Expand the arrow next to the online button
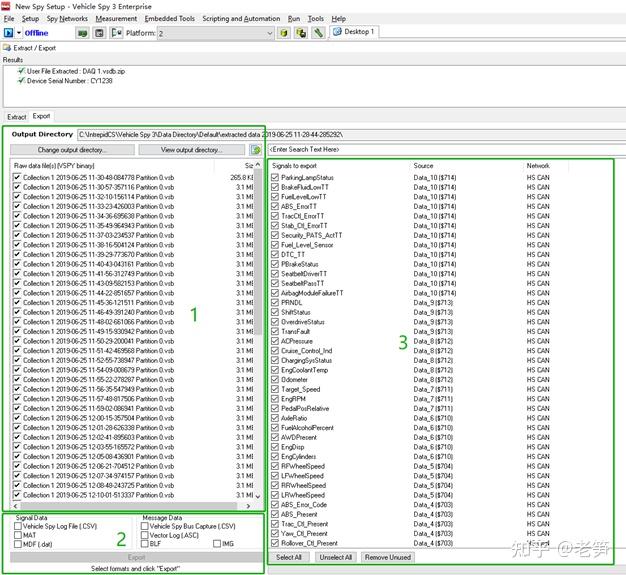Image resolution: width=626 pixels, height=575 pixels. 18,33
